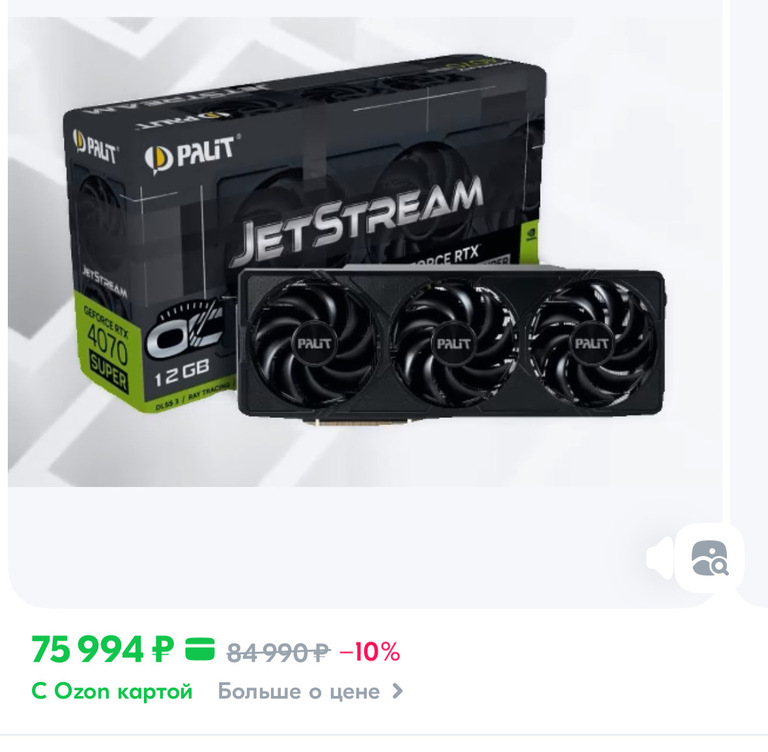
Task: Click the green 75 994 ₽ price
Action: coord(102,650)
